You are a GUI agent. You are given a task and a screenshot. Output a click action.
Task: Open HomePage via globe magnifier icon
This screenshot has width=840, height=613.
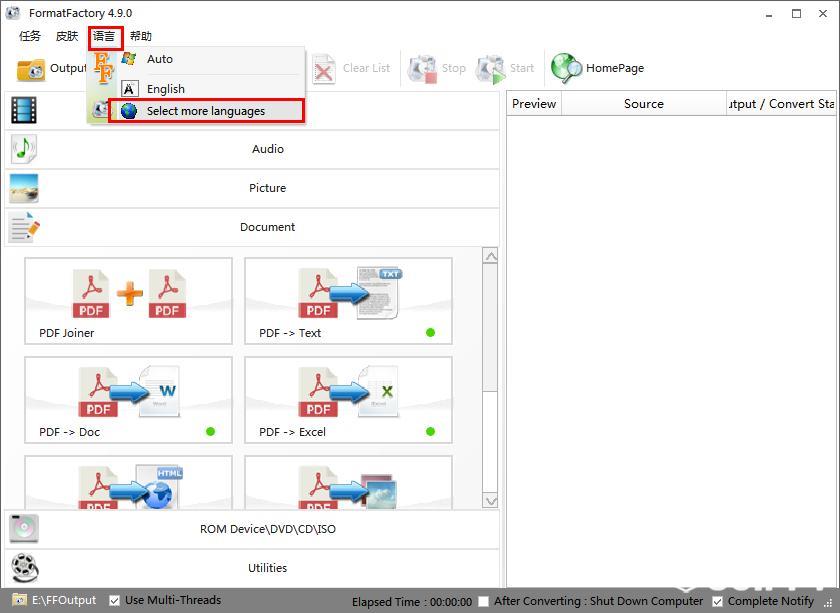pos(566,69)
